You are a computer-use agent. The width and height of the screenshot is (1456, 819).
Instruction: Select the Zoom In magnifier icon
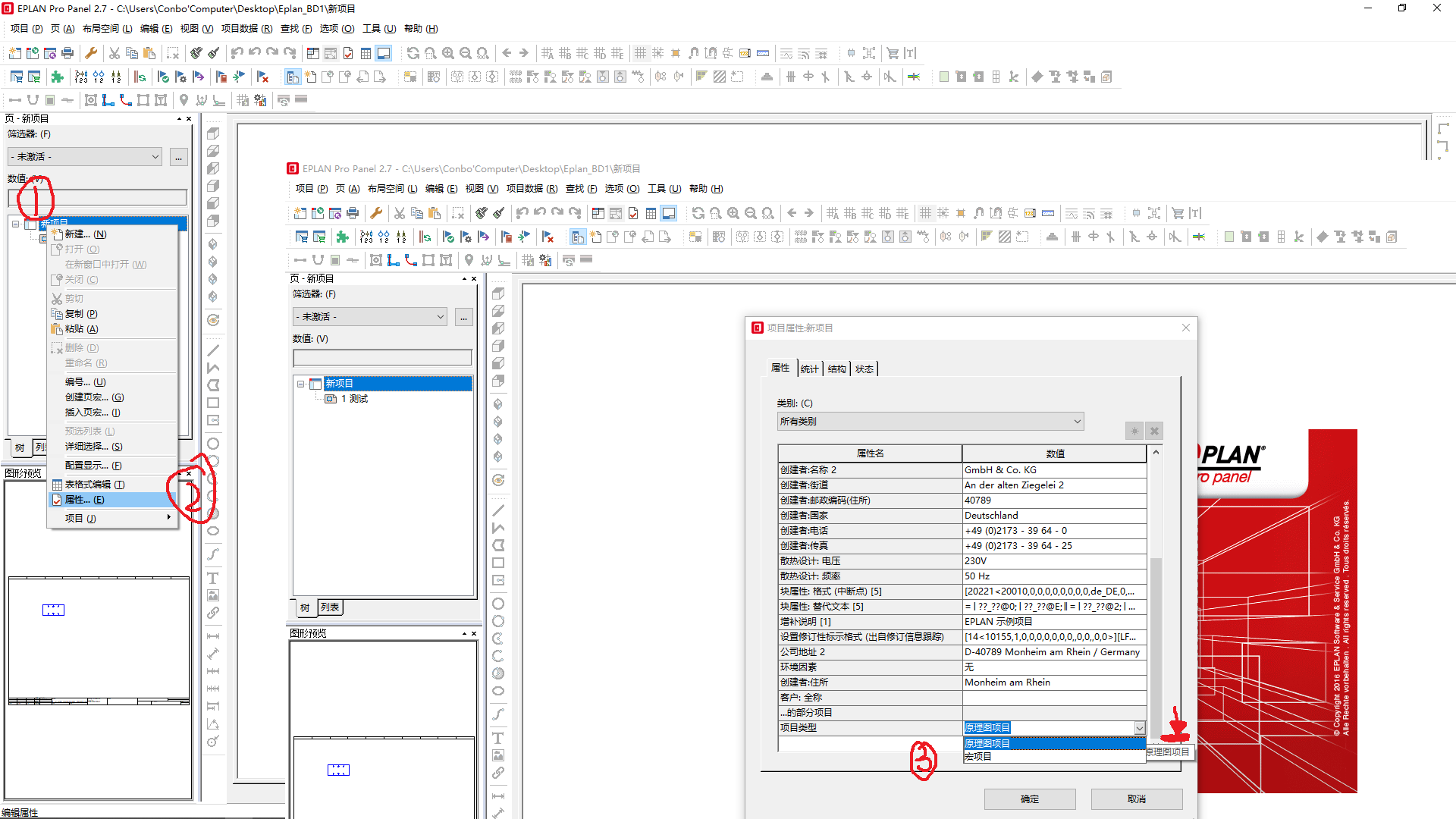coord(447,53)
